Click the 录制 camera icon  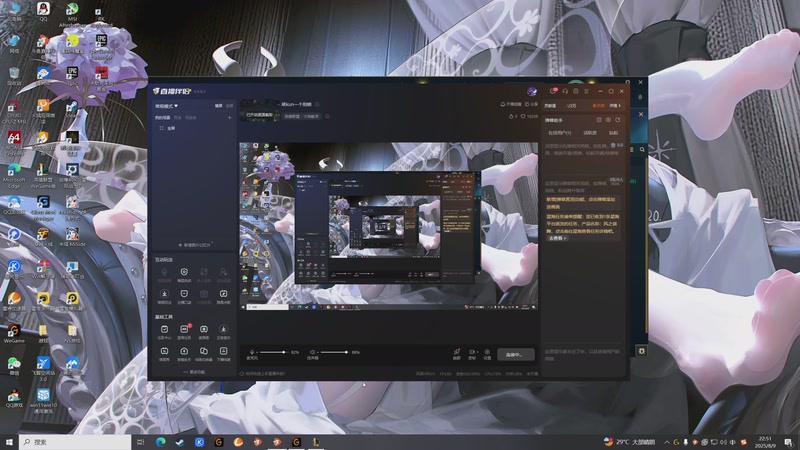[471, 354]
